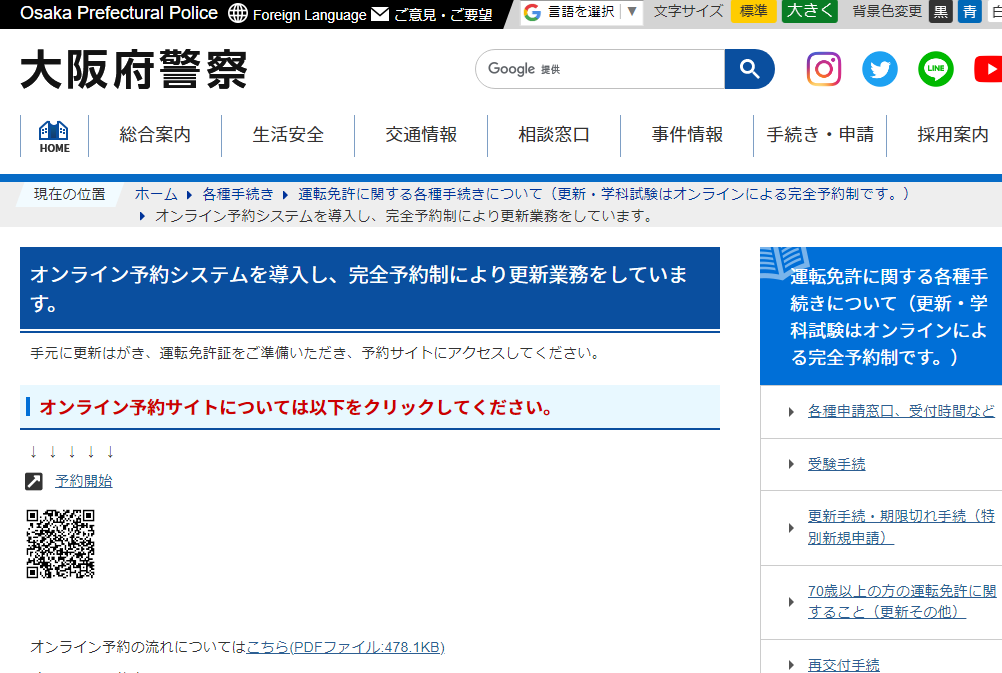Screen dimensions: 1002x673
Task: Switch background color to 青
Action: tap(969, 13)
